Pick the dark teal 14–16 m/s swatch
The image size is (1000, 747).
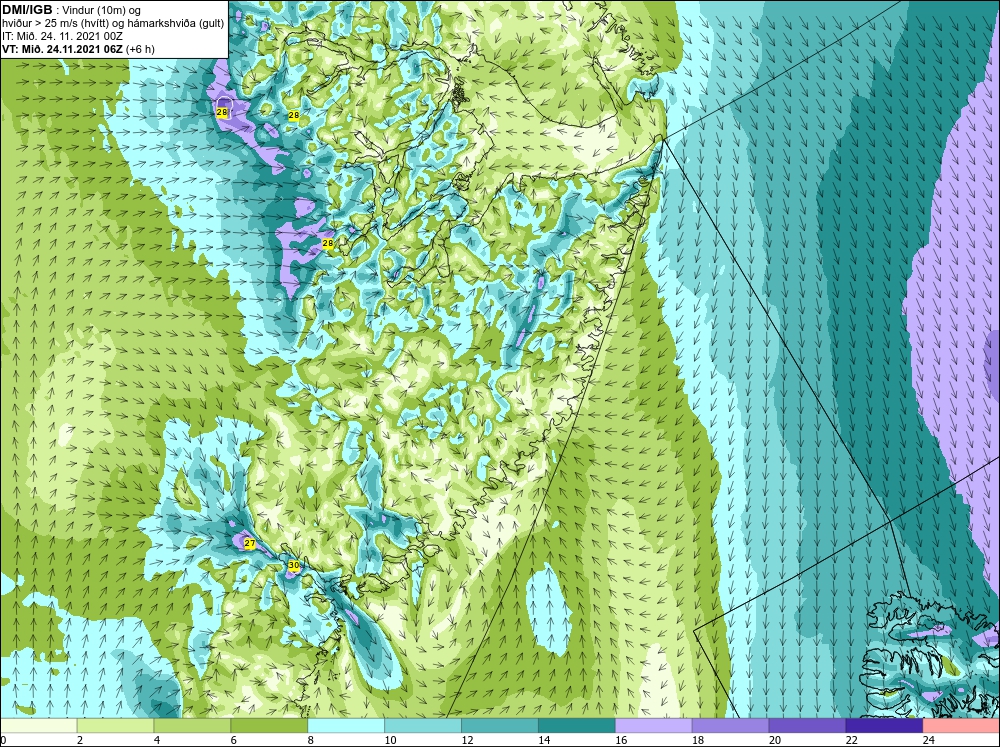coord(577,725)
